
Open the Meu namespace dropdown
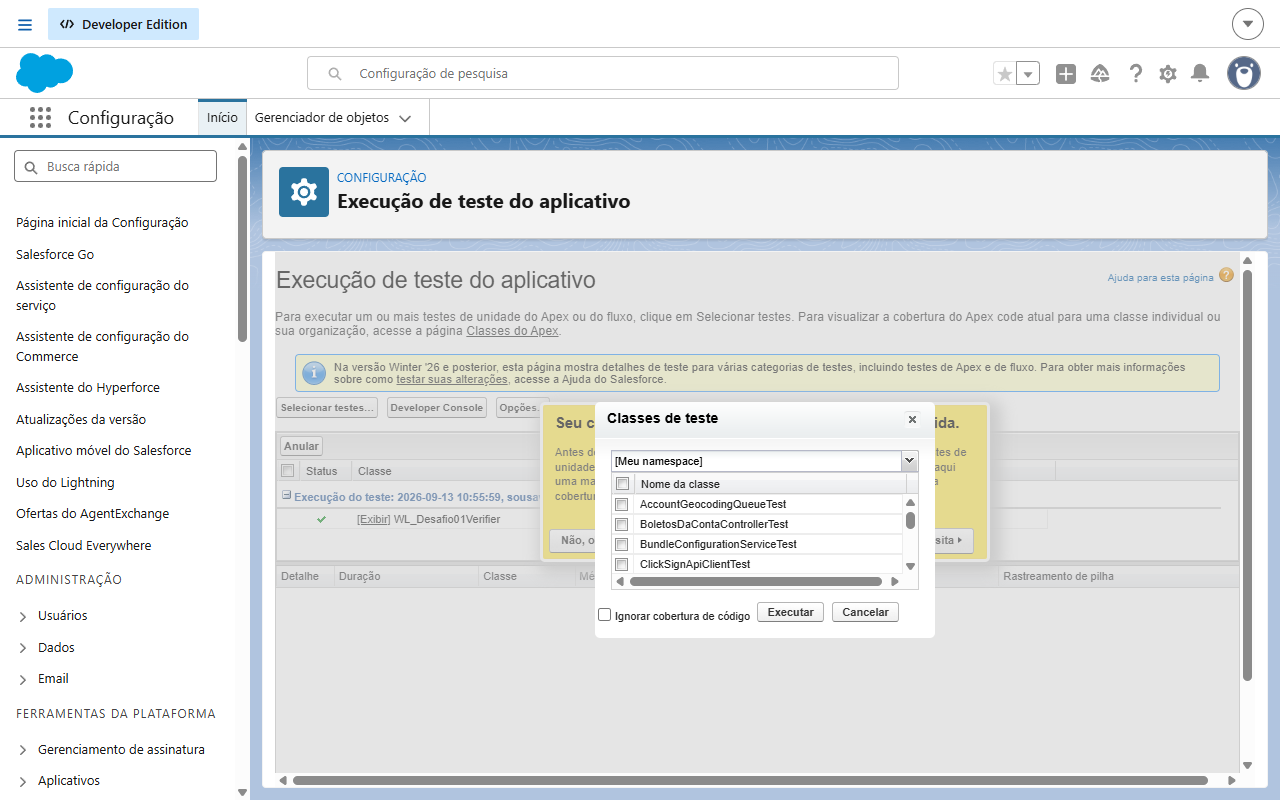coord(764,461)
